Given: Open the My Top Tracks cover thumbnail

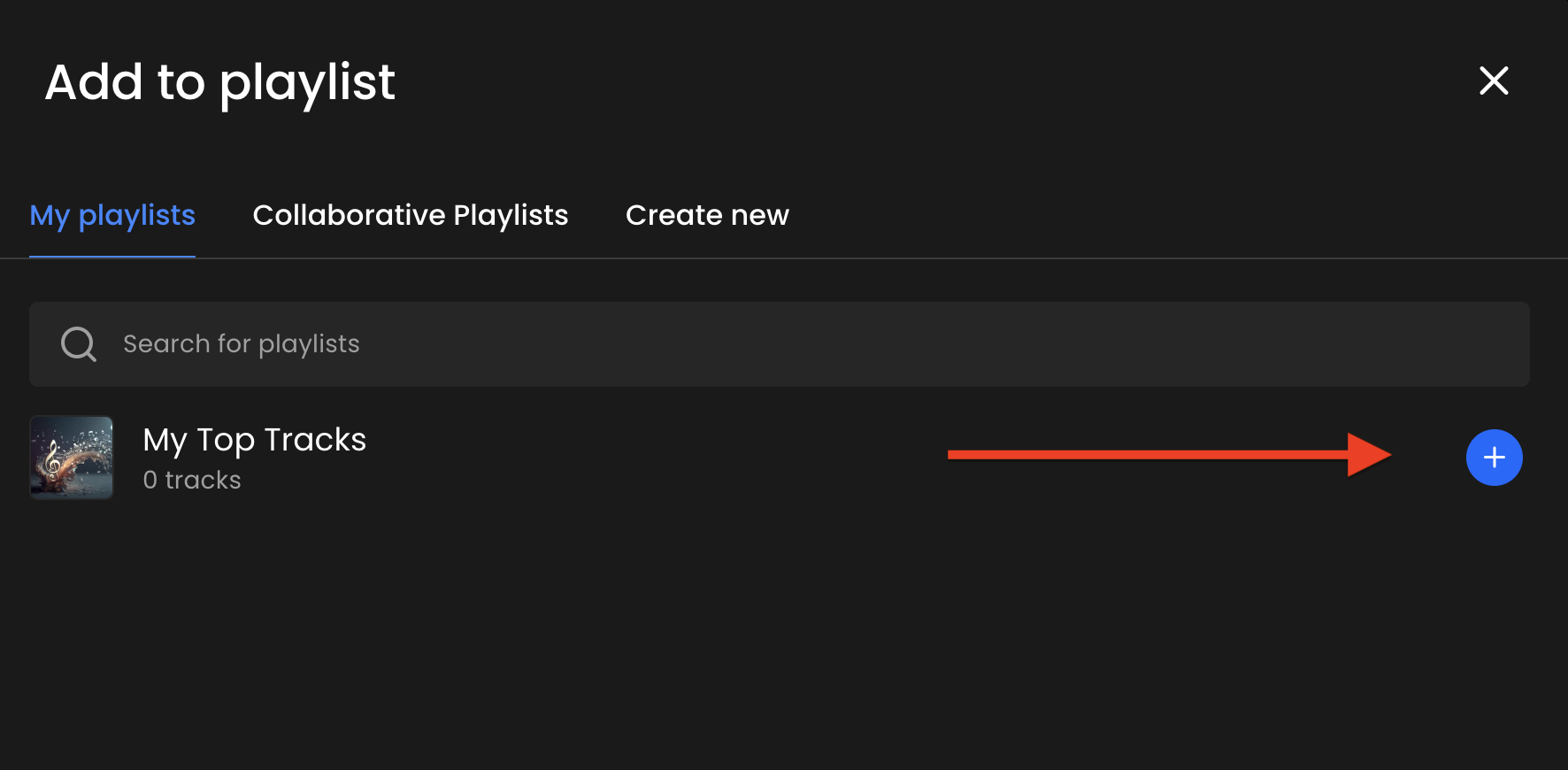Looking at the screenshot, I should 72,458.
